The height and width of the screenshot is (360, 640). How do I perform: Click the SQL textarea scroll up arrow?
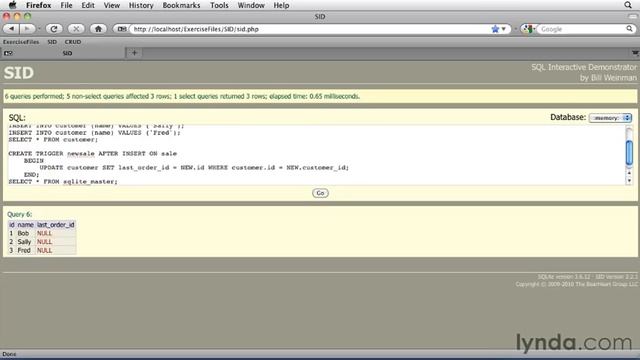pyautogui.click(x=629, y=173)
